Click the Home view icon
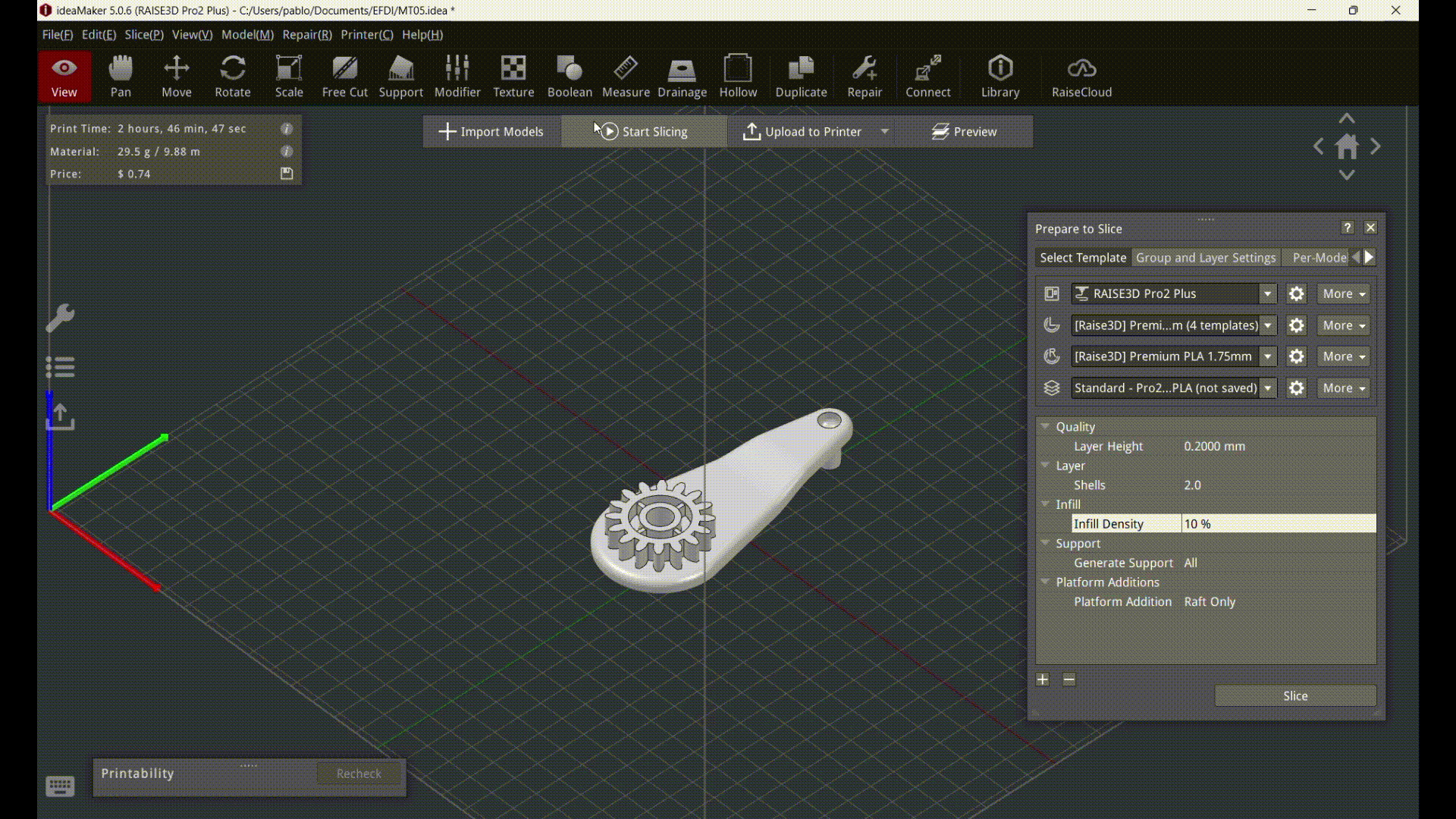Image resolution: width=1456 pixels, height=819 pixels. (1347, 146)
